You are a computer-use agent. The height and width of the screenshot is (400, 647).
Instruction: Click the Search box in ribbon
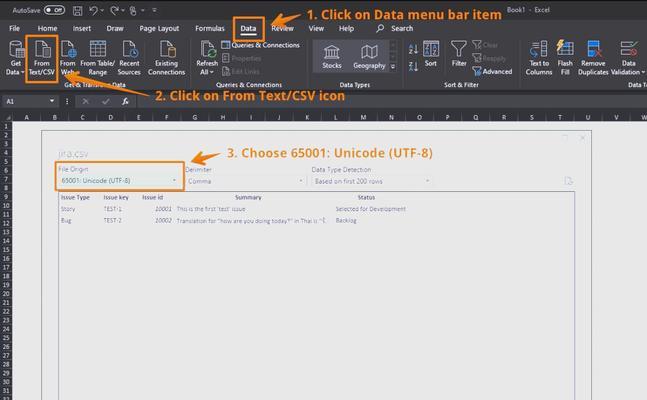point(395,28)
